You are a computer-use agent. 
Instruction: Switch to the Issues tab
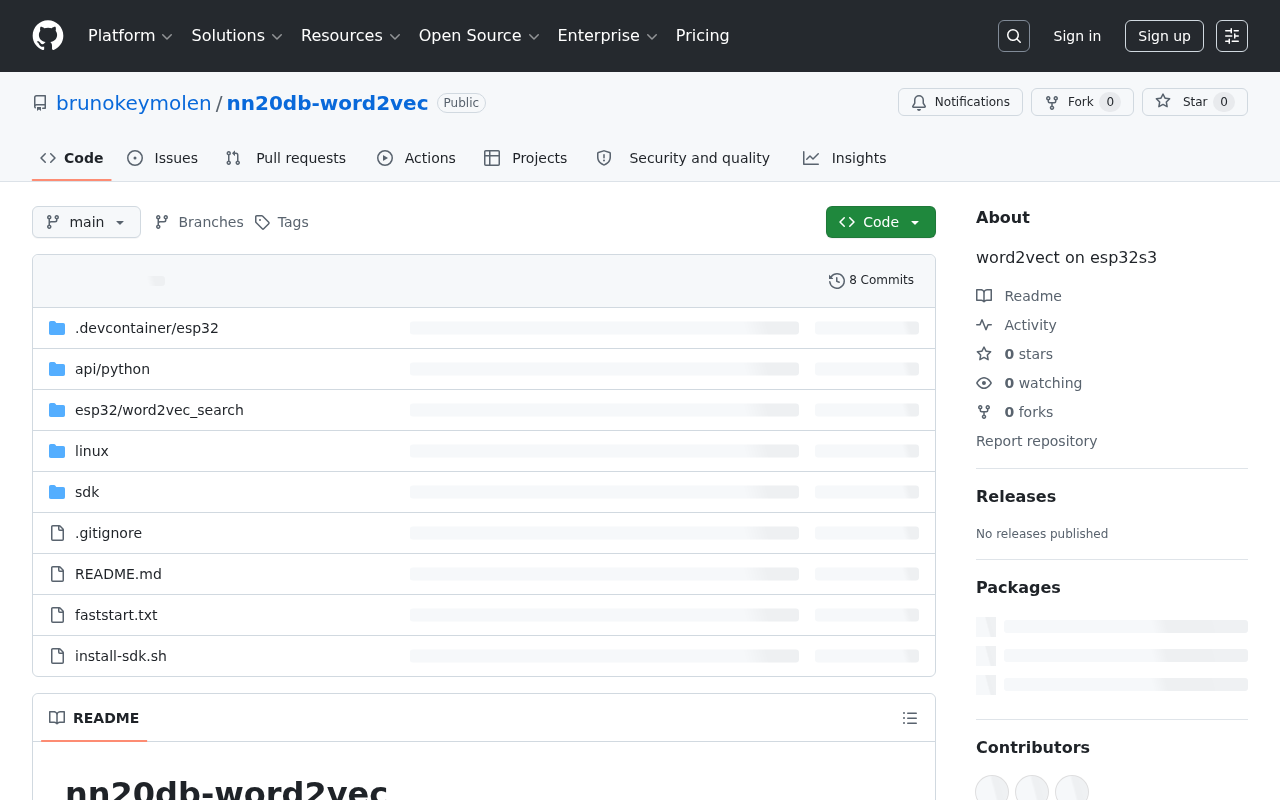click(x=163, y=158)
